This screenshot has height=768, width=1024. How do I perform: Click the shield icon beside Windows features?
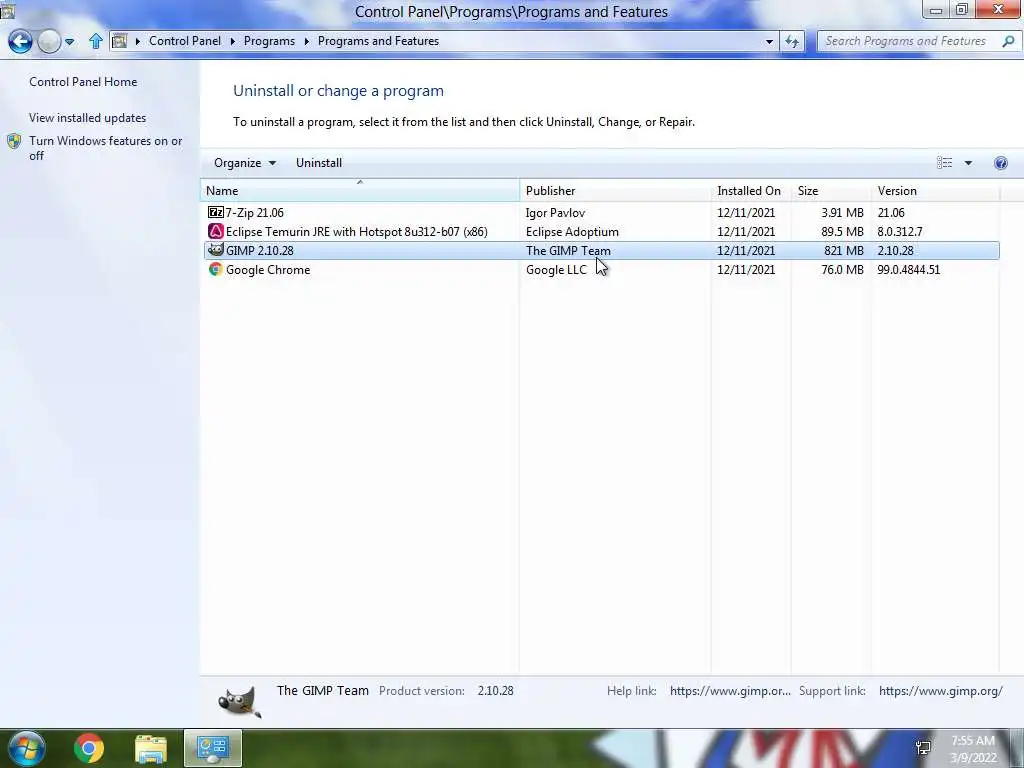[x=14, y=141]
